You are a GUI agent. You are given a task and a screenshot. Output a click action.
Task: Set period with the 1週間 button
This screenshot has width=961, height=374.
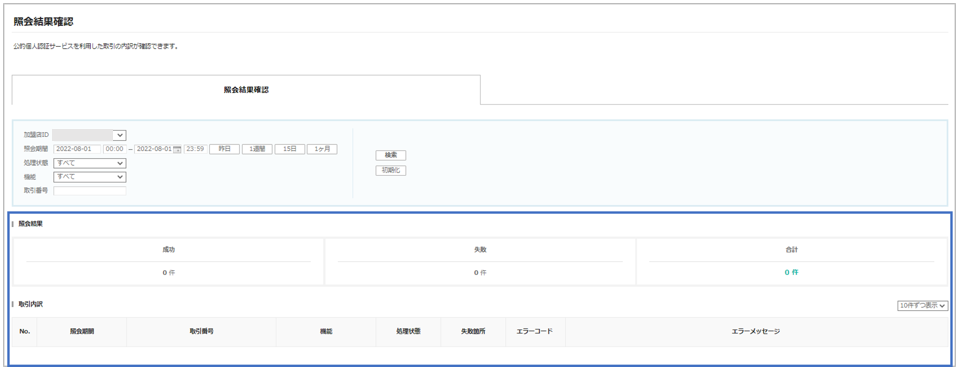257,149
